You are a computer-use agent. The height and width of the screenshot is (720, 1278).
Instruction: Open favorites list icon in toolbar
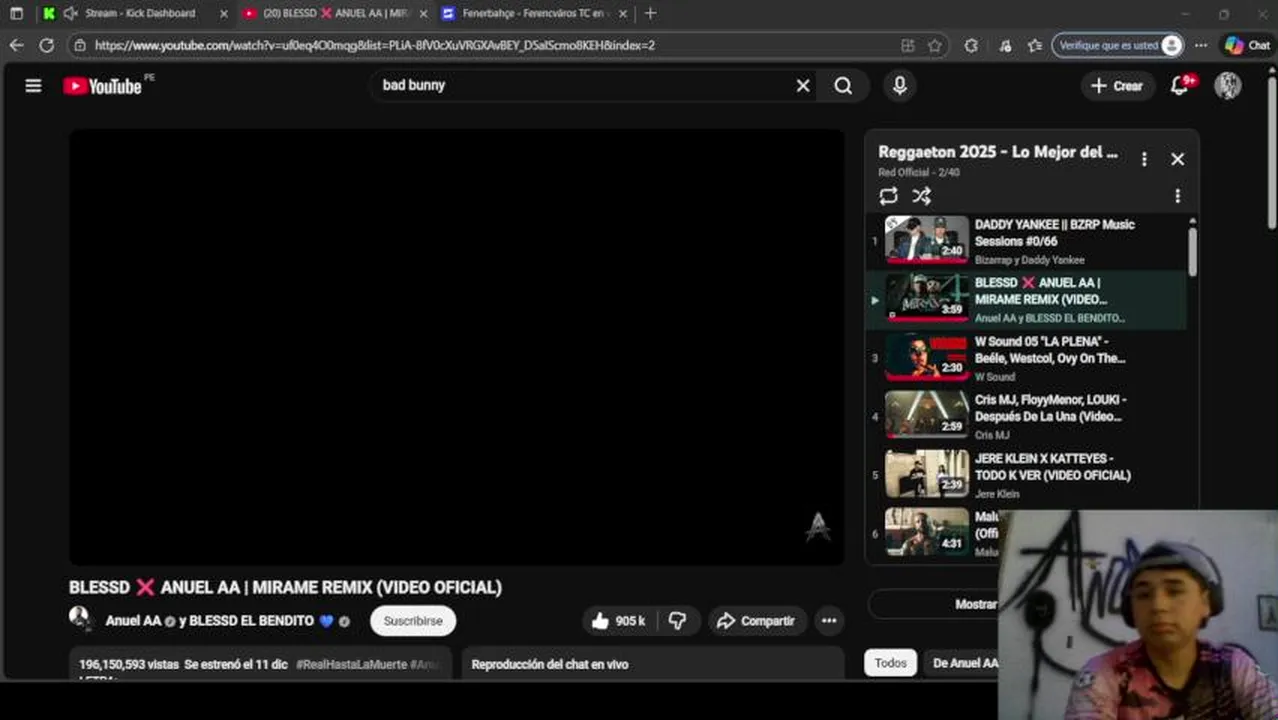1035,45
